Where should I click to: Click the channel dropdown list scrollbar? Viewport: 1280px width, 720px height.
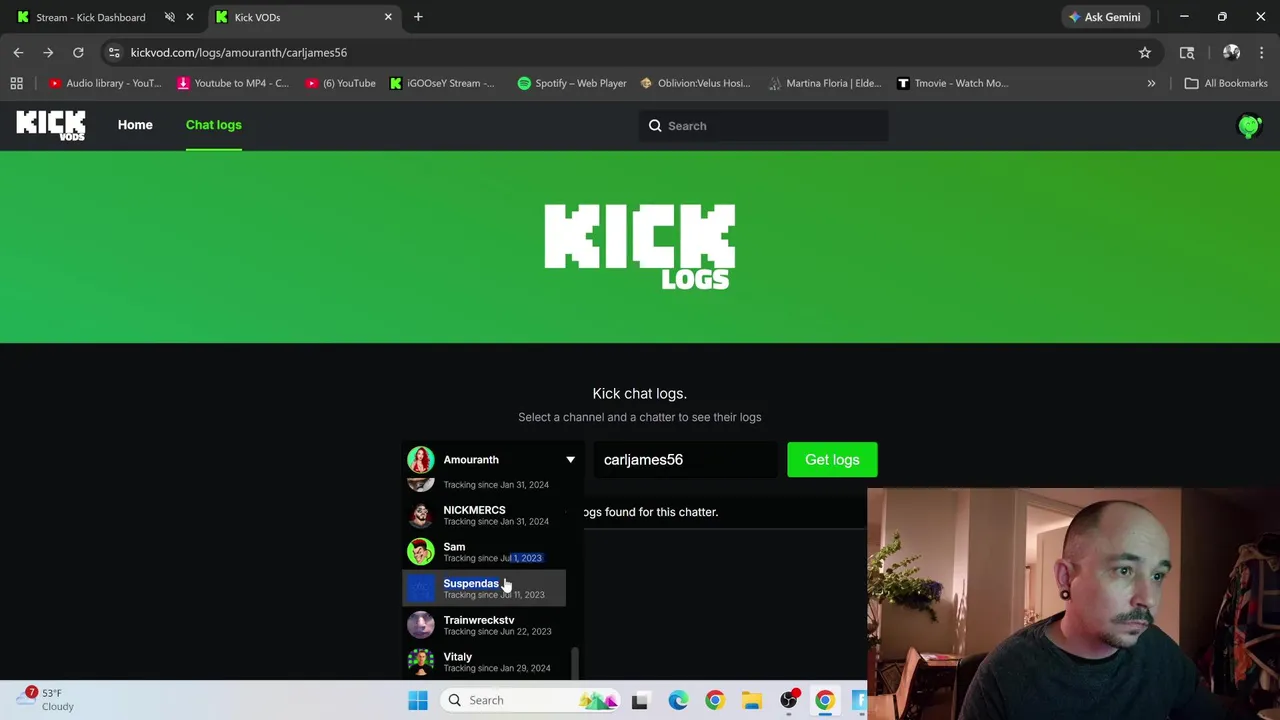(x=574, y=662)
